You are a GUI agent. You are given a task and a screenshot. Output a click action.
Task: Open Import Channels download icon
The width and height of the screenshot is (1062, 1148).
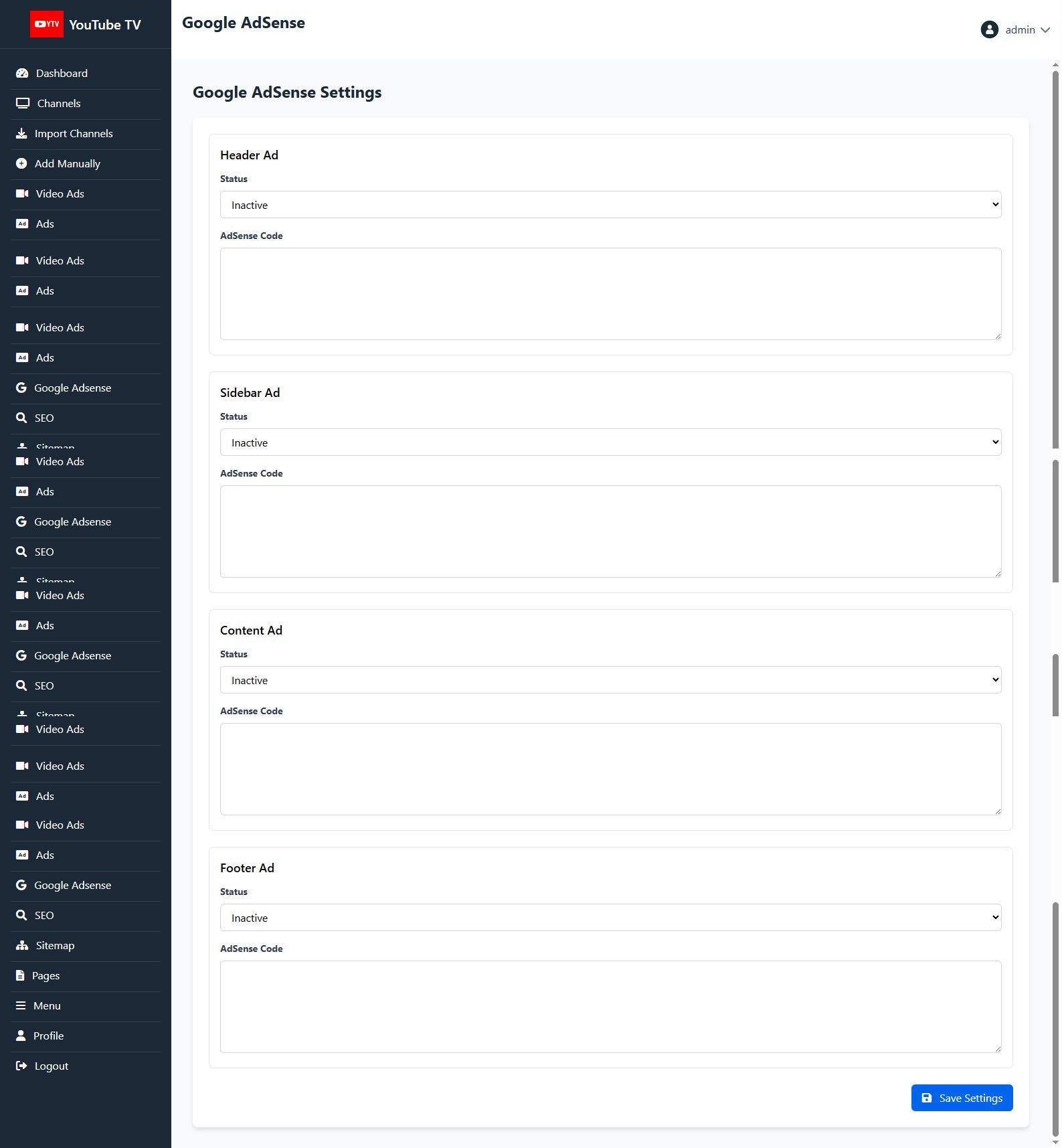pyautogui.click(x=21, y=133)
